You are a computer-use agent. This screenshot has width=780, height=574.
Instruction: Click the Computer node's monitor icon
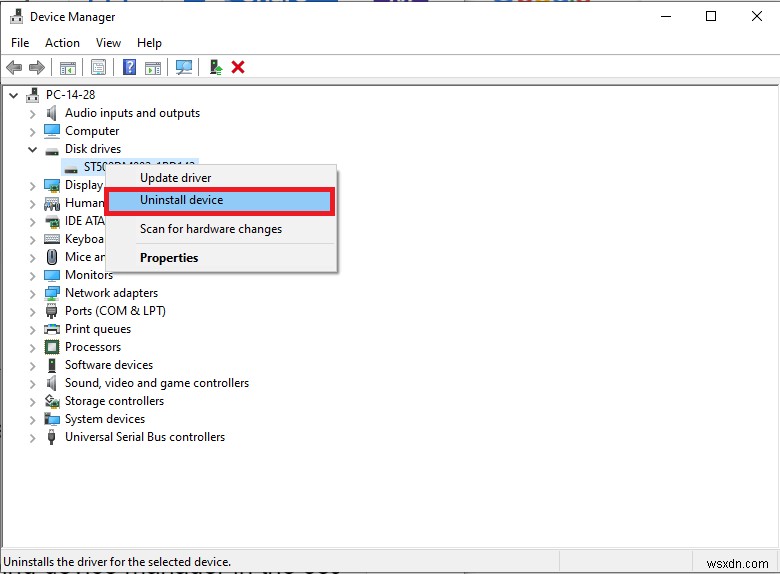tap(52, 131)
